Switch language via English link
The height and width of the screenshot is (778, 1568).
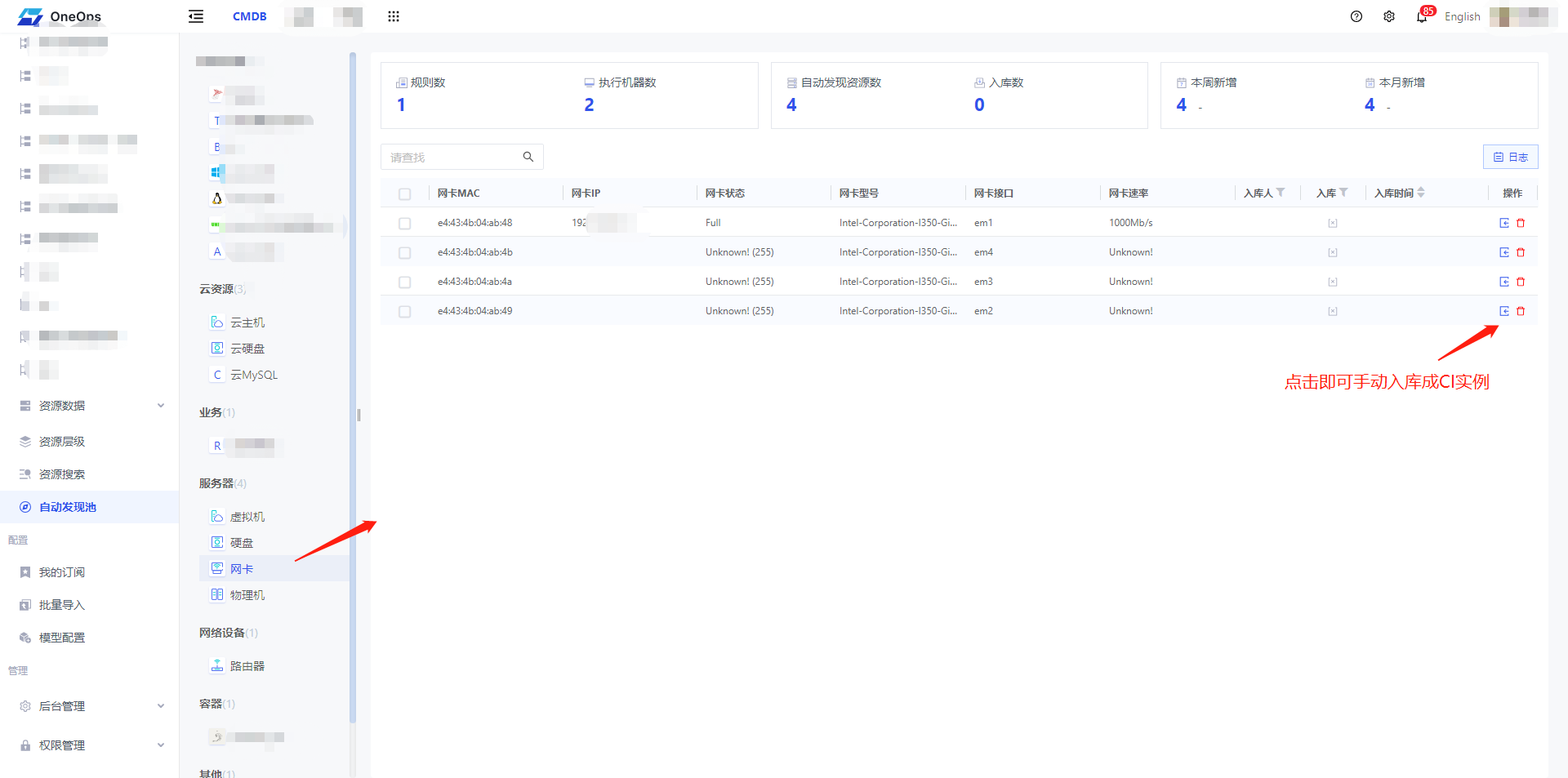pyautogui.click(x=1462, y=16)
